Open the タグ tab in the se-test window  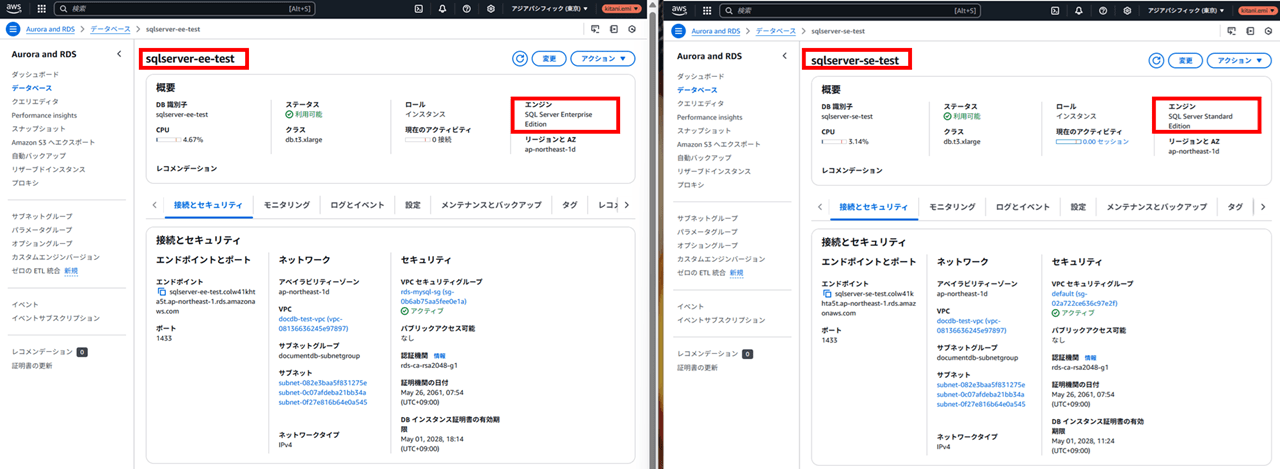click(1235, 207)
